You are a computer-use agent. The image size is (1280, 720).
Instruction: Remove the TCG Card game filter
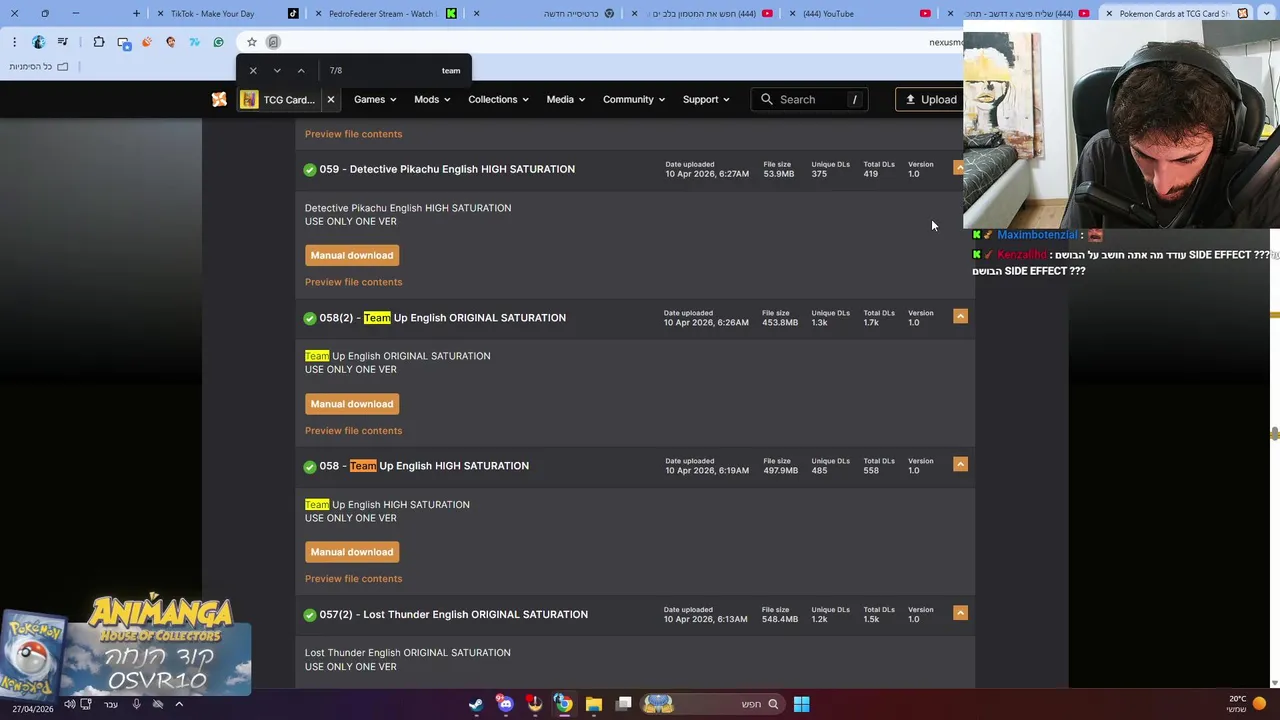pyautogui.click(x=331, y=99)
